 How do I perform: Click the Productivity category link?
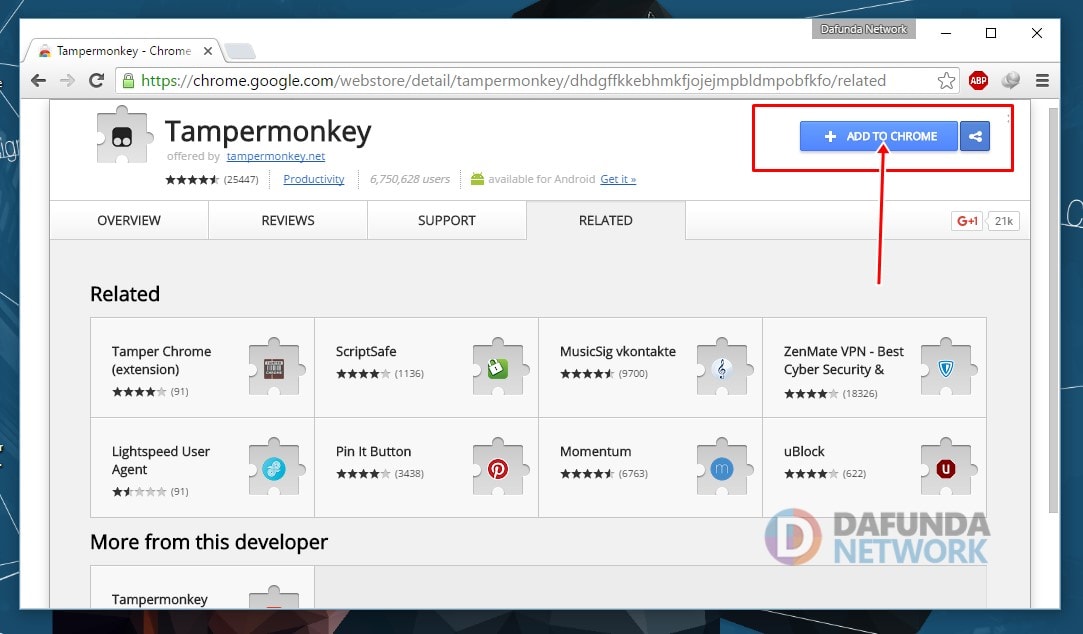click(313, 179)
